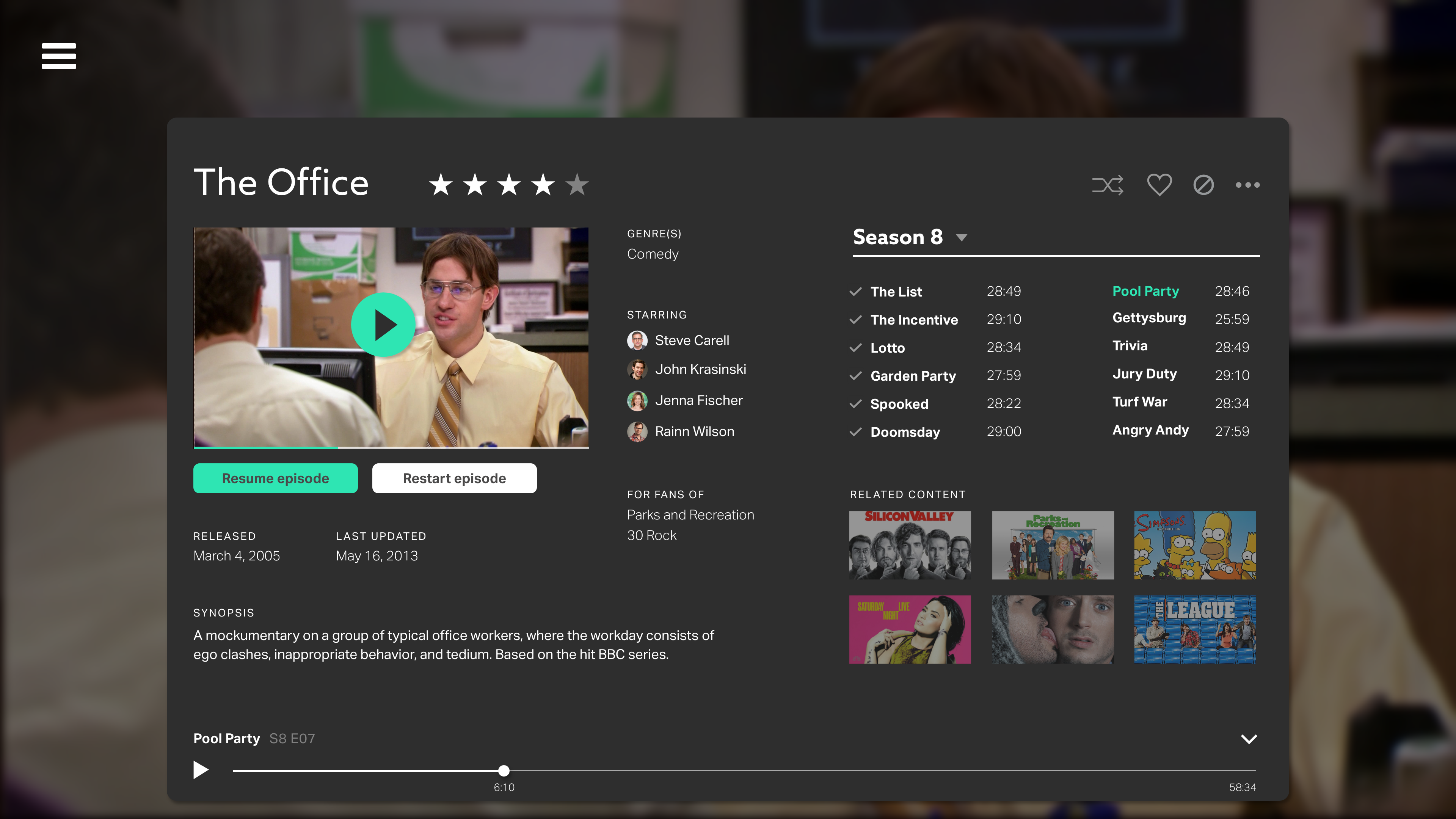The width and height of the screenshot is (1456, 819).
Task: Toggle shuffle episodes icon
Action: click(x=1107, y=185)
